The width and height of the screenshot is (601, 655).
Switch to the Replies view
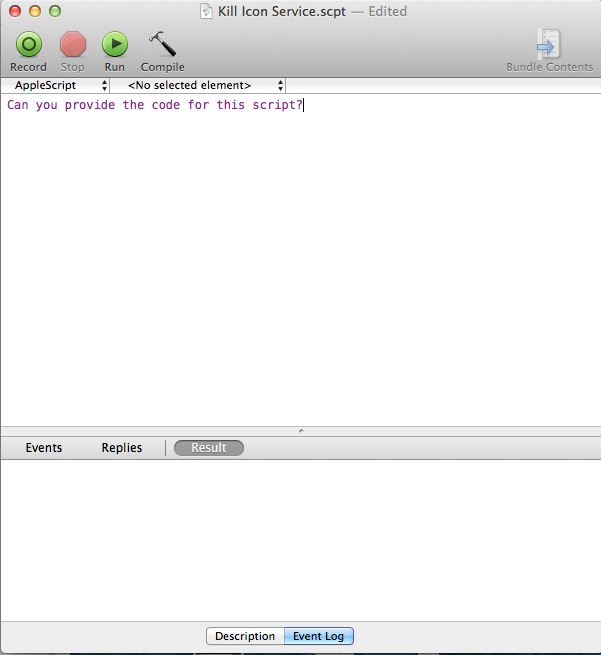[x=122, y=447]
